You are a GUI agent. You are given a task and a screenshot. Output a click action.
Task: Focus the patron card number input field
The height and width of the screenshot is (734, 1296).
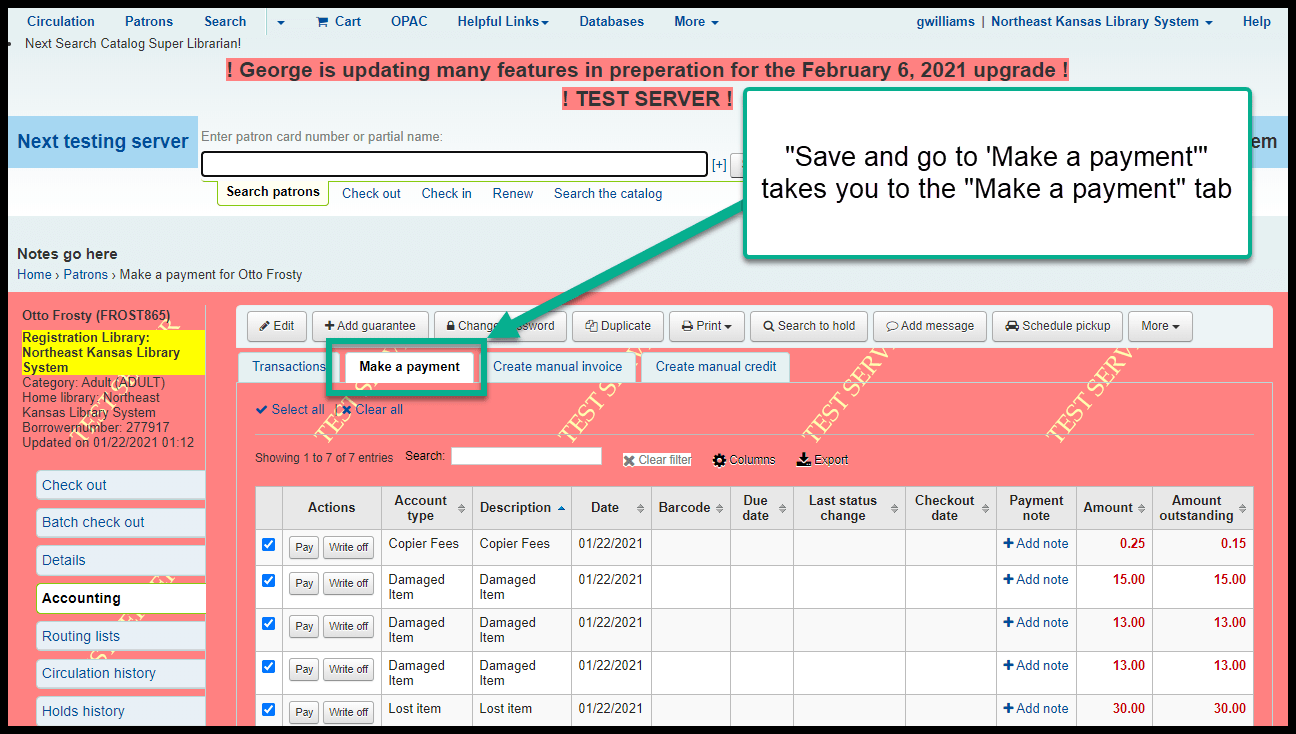455,164
